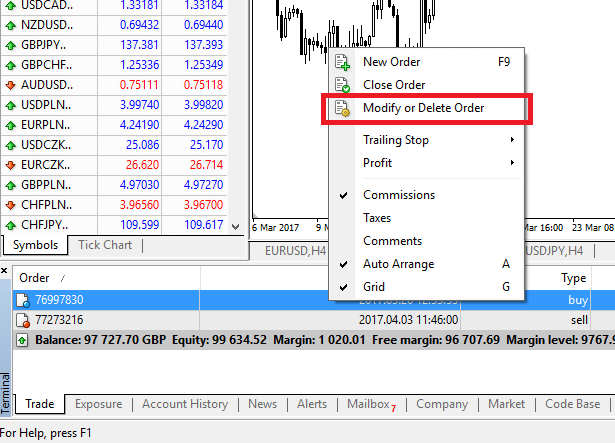Click the New Order icon in context menu

tap(343, 62)
